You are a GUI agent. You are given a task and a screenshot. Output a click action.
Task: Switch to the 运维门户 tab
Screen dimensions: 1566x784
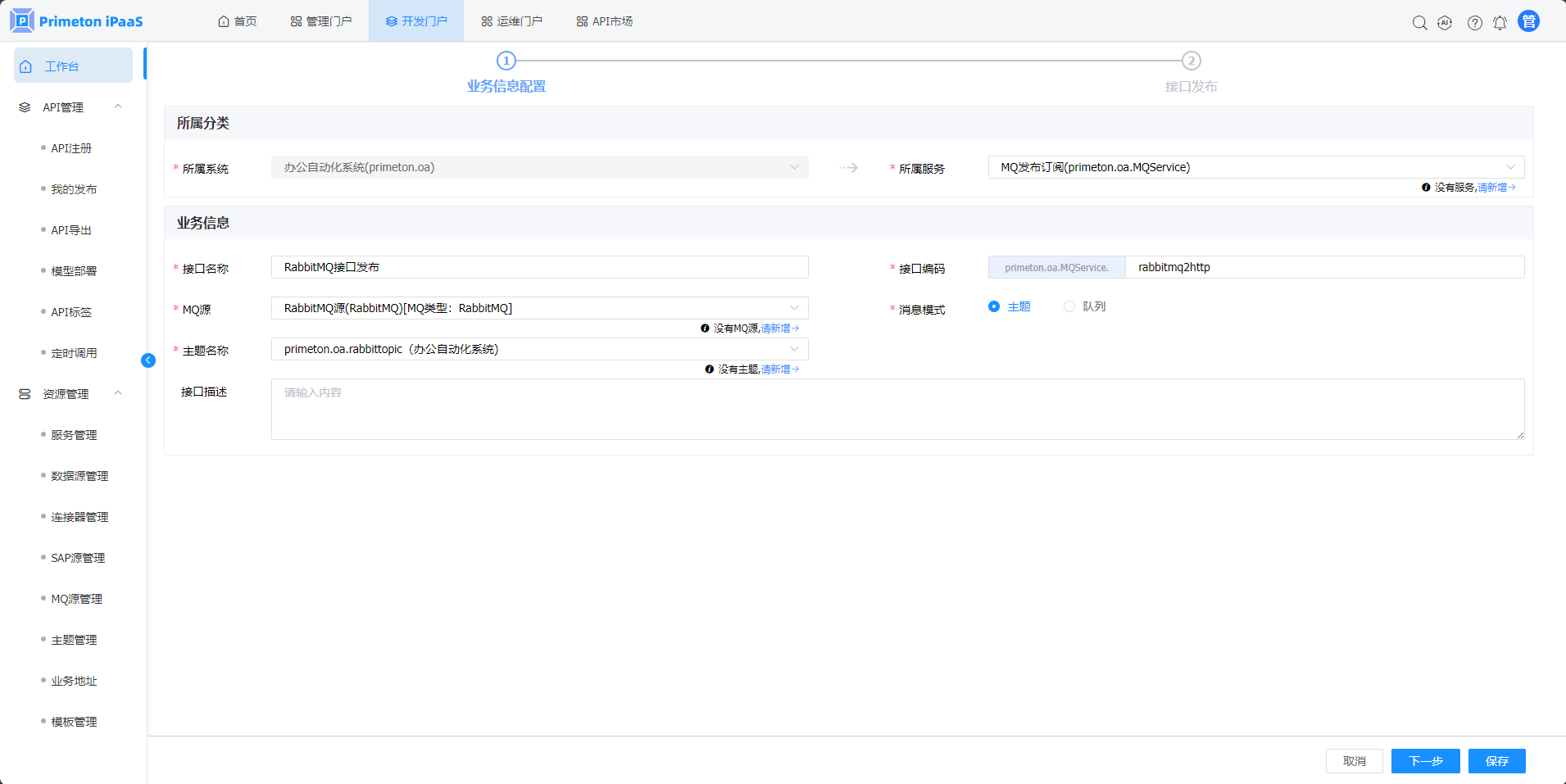pos(511,21)
